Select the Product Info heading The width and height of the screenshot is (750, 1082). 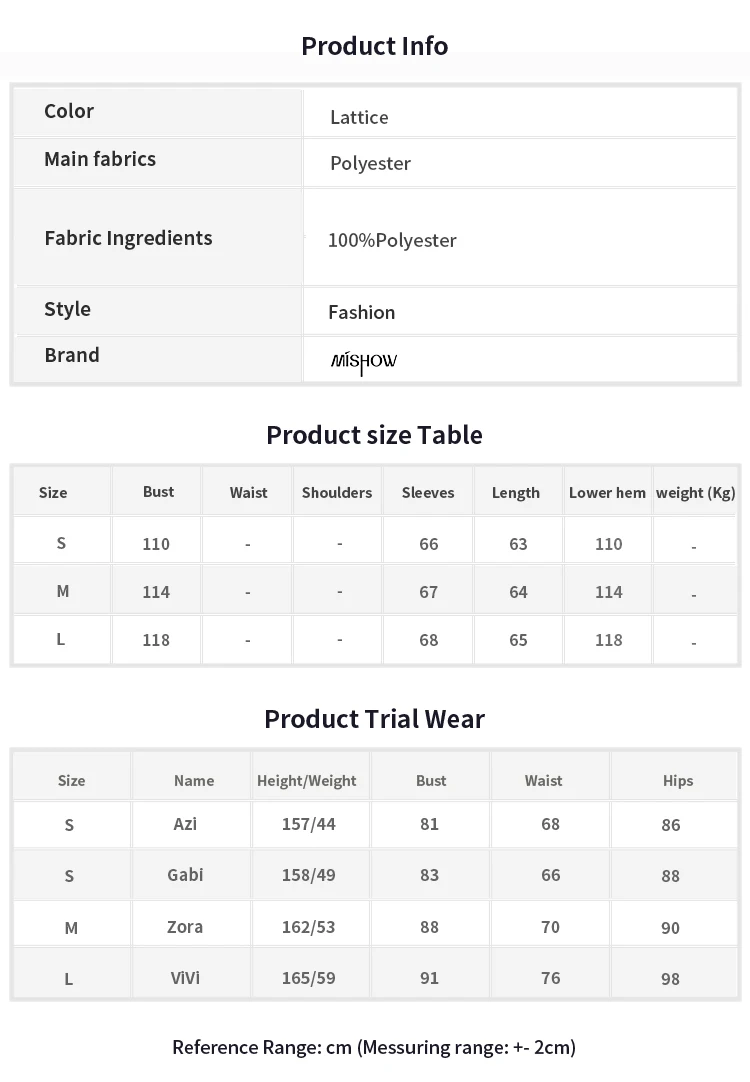(x=375, y=46)
